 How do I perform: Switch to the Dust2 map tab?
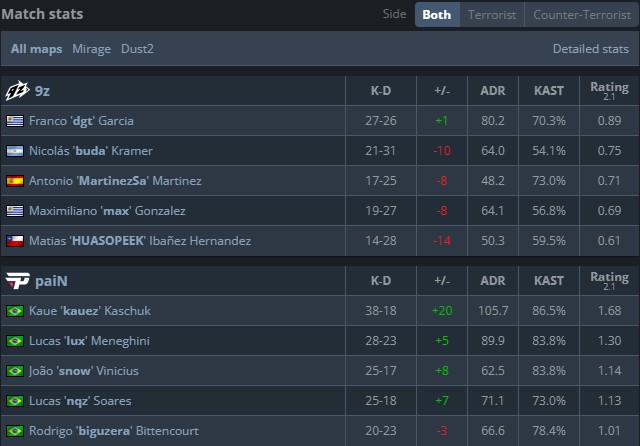click(137, 48)
